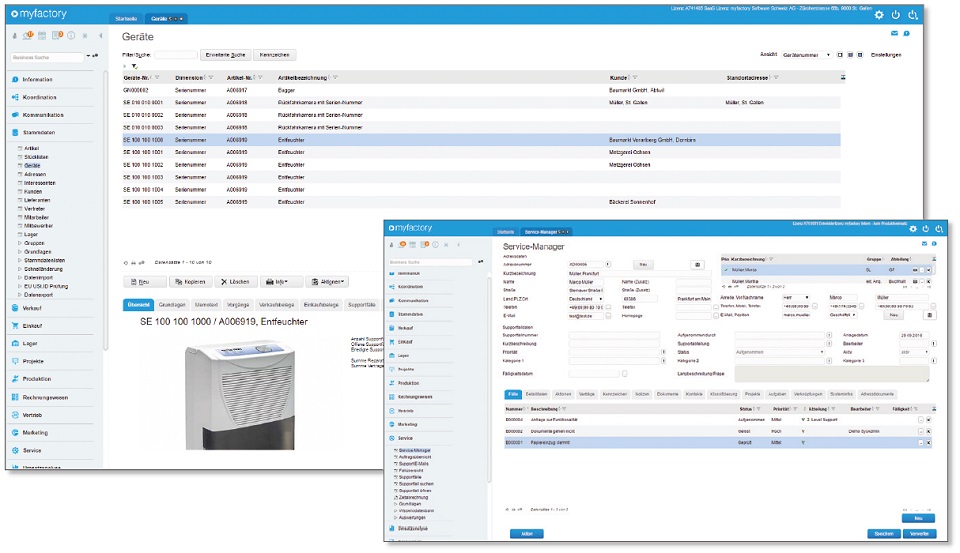Open Kommunikation module in Geräte window sidebar
The height and width of the screenshot is (553, 960).
point(43,115)
